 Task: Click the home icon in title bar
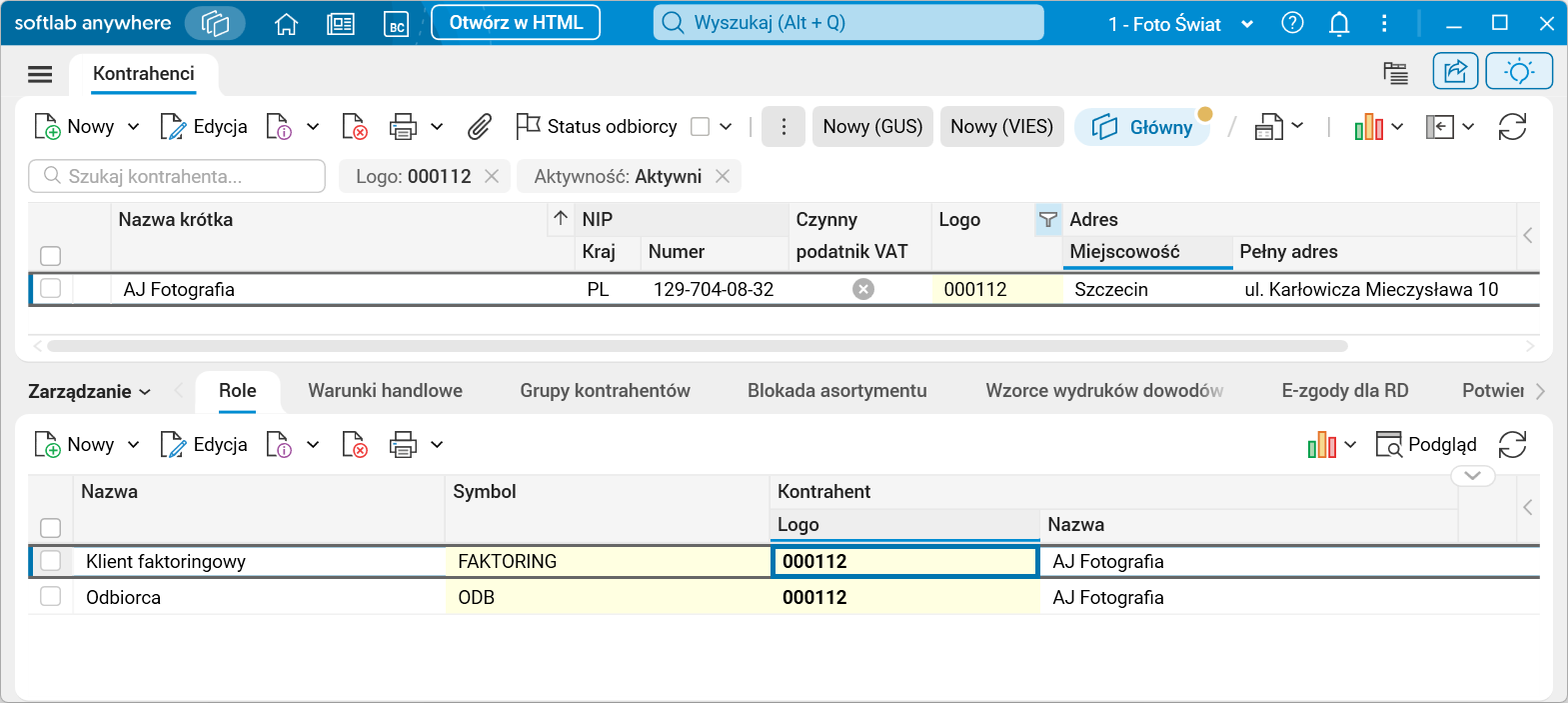[287, 24]
